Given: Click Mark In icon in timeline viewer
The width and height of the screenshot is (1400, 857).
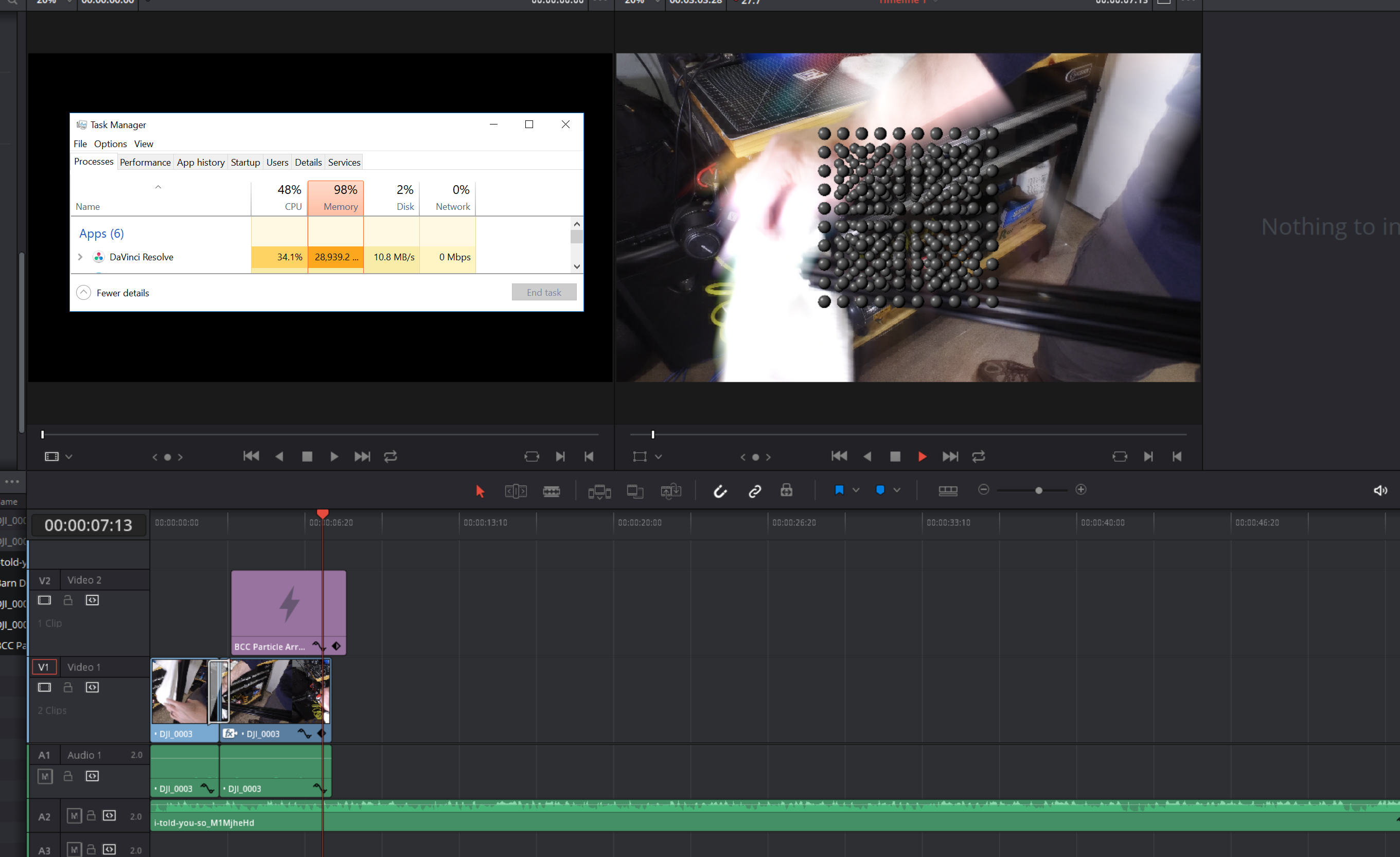Looking at the screenshot, I should coord(1148,457).
